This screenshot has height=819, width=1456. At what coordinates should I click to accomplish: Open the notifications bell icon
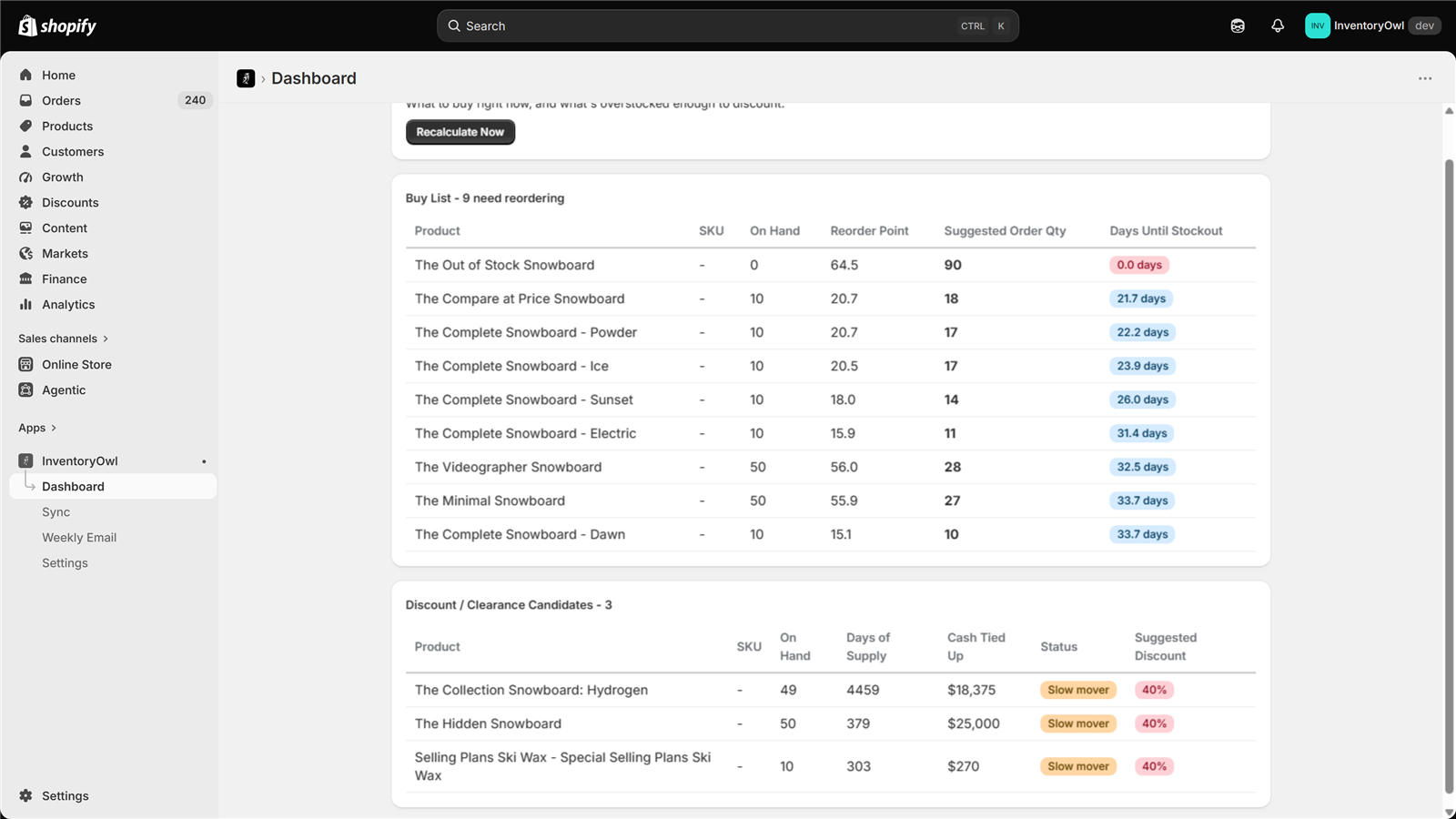pyautogui.click(x=1278, y=25)
